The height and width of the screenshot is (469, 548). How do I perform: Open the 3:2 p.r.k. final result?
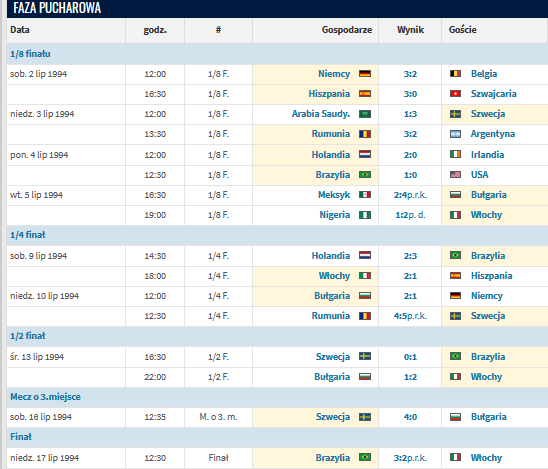point(410,458)
